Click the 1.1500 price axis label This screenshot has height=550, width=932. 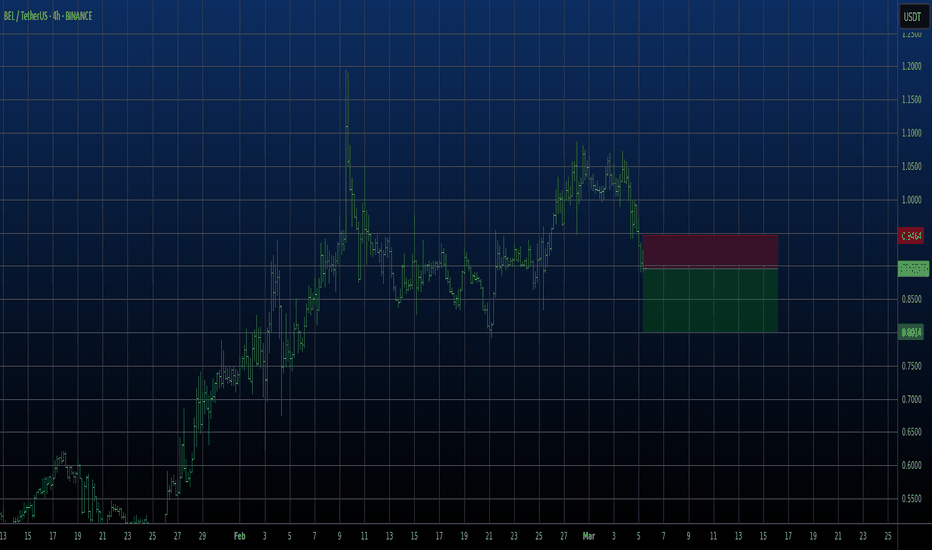coord(911,100)
